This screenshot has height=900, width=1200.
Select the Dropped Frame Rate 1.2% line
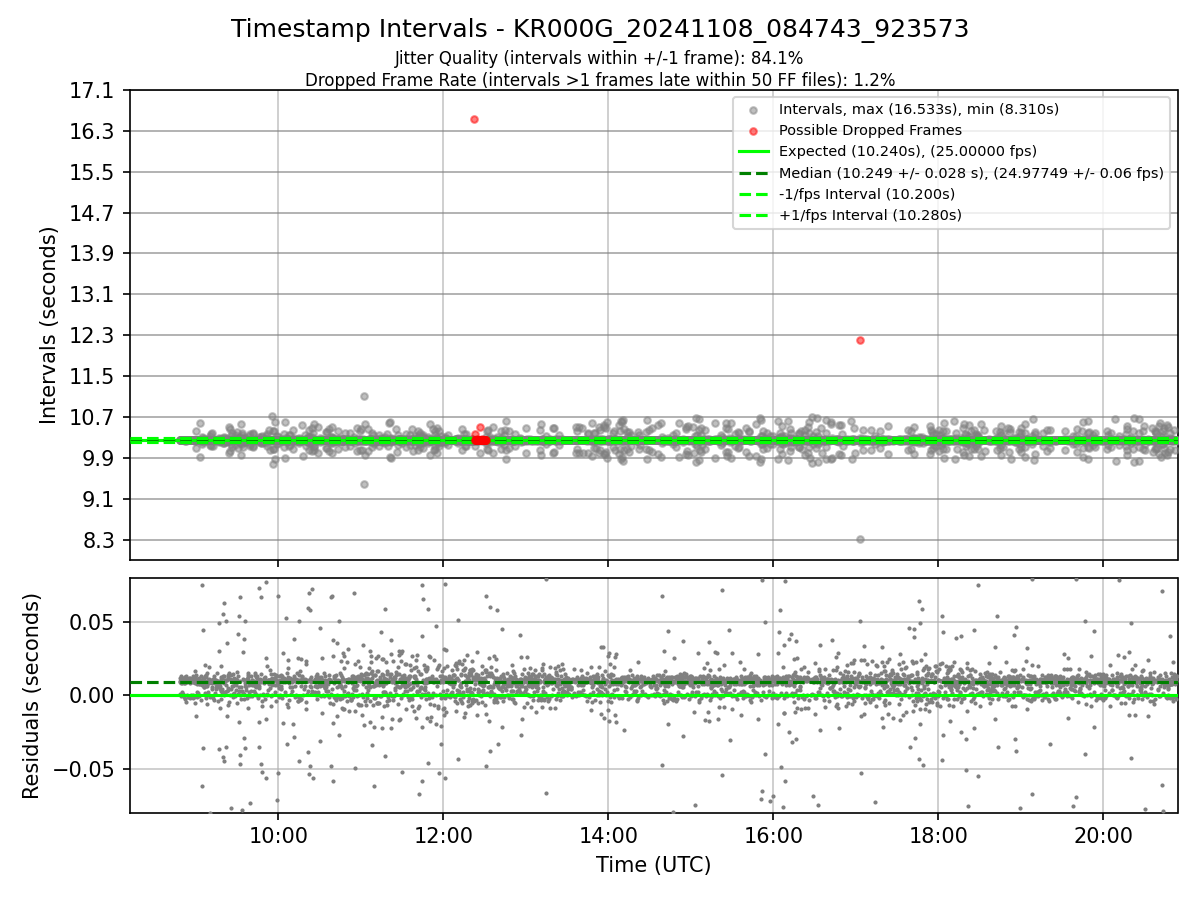[600, 80]
